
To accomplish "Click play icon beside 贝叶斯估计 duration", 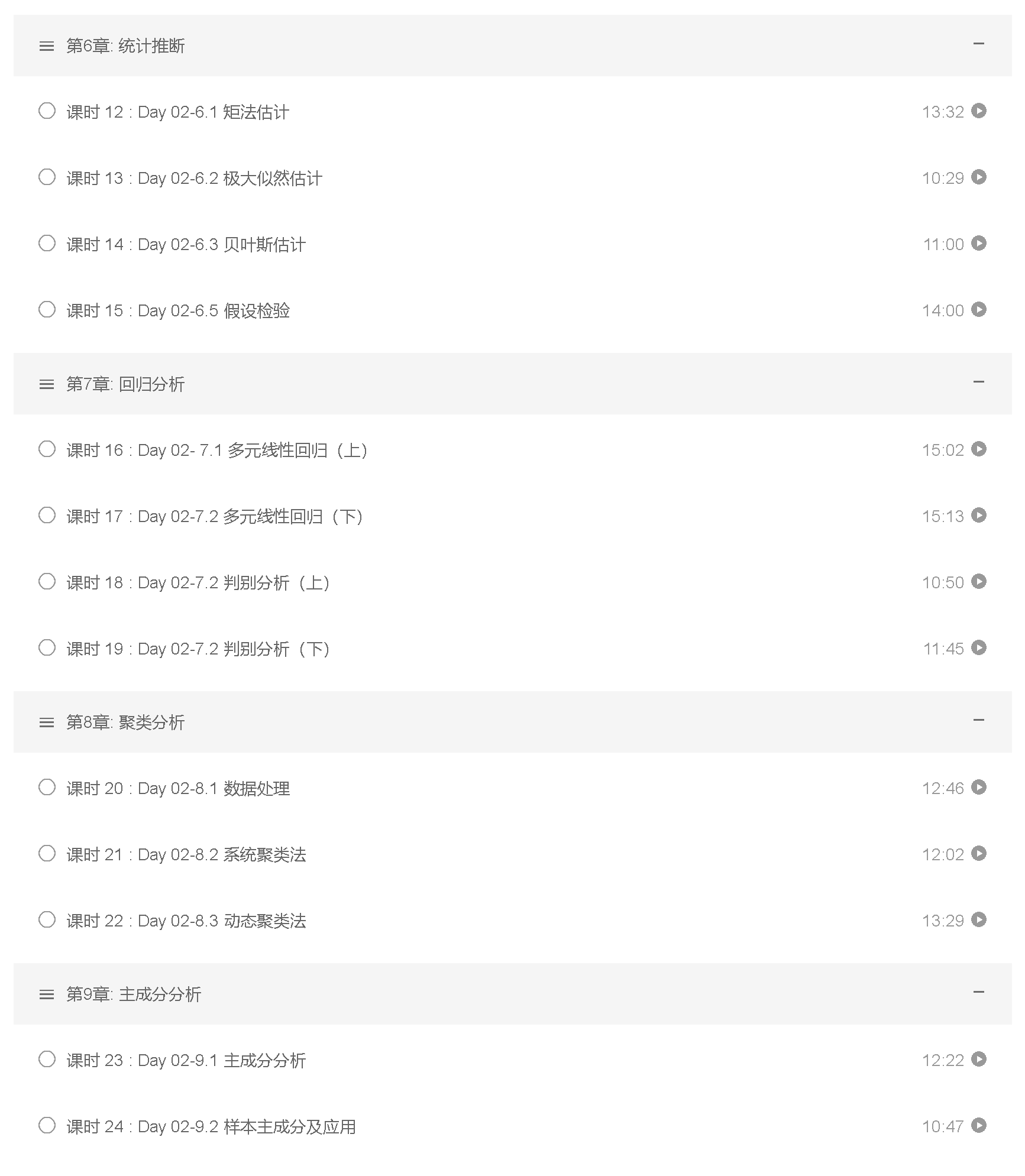I will coord(979,244).
